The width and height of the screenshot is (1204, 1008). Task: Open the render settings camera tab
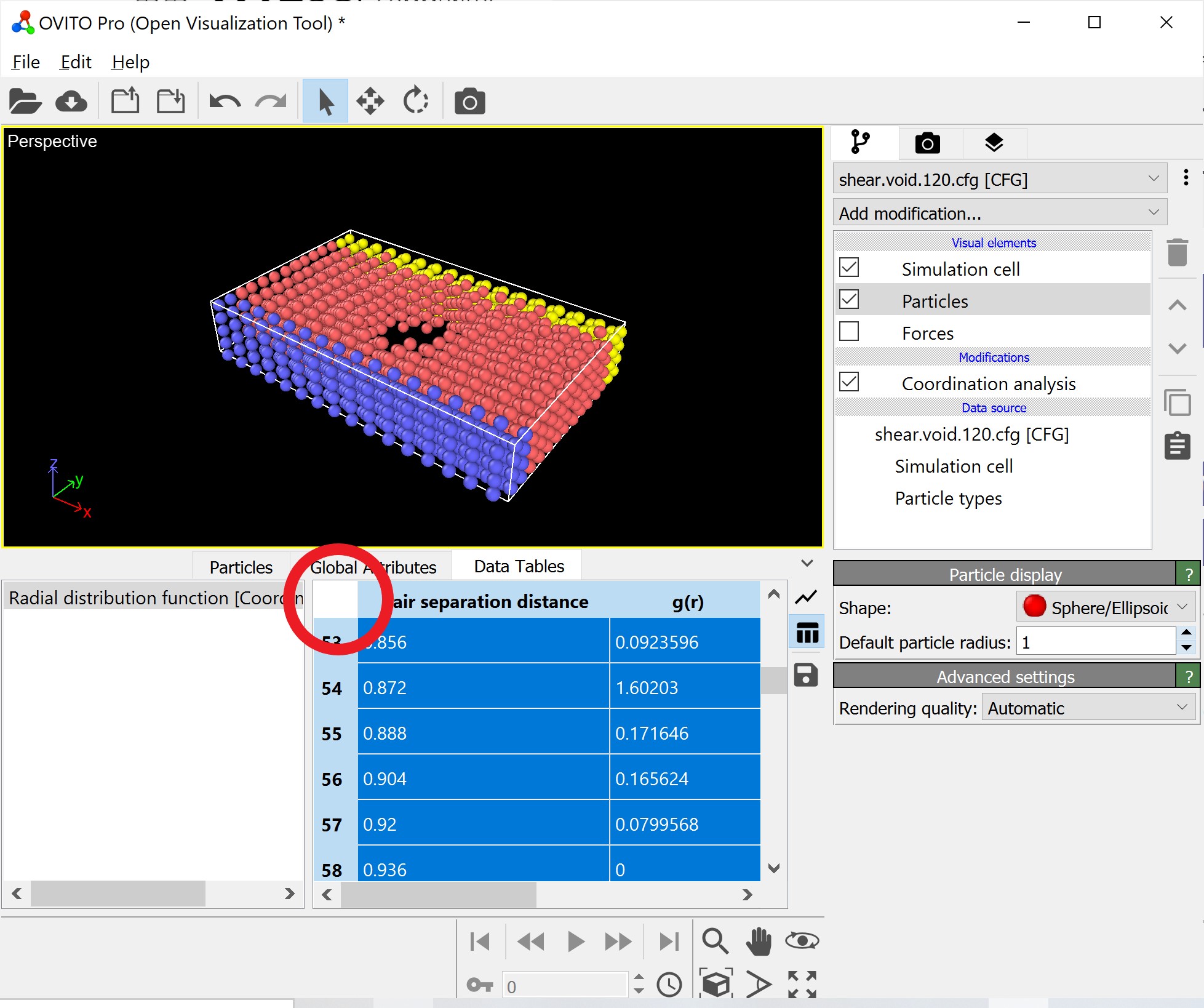[x=927, y=143]
